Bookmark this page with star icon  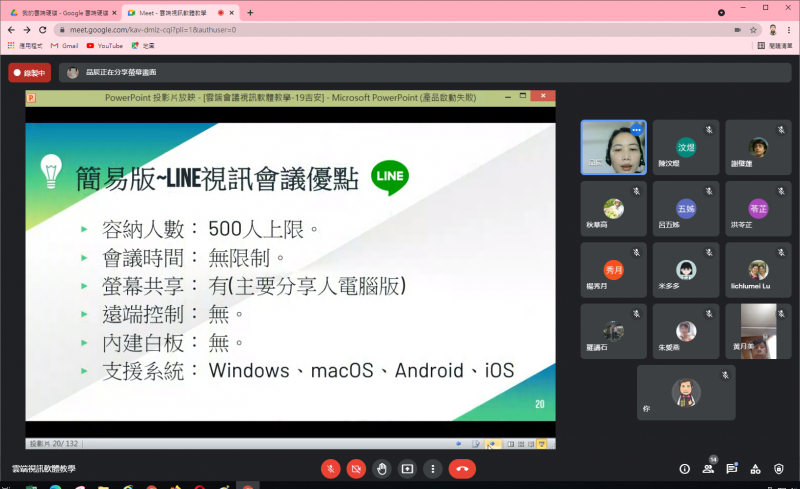click(753, 30)
